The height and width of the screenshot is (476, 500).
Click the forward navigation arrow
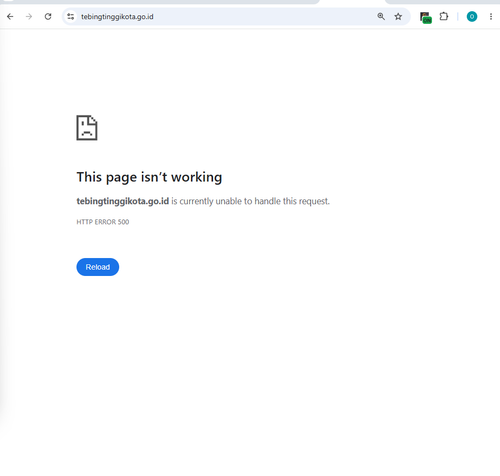(x=29, y=16)
